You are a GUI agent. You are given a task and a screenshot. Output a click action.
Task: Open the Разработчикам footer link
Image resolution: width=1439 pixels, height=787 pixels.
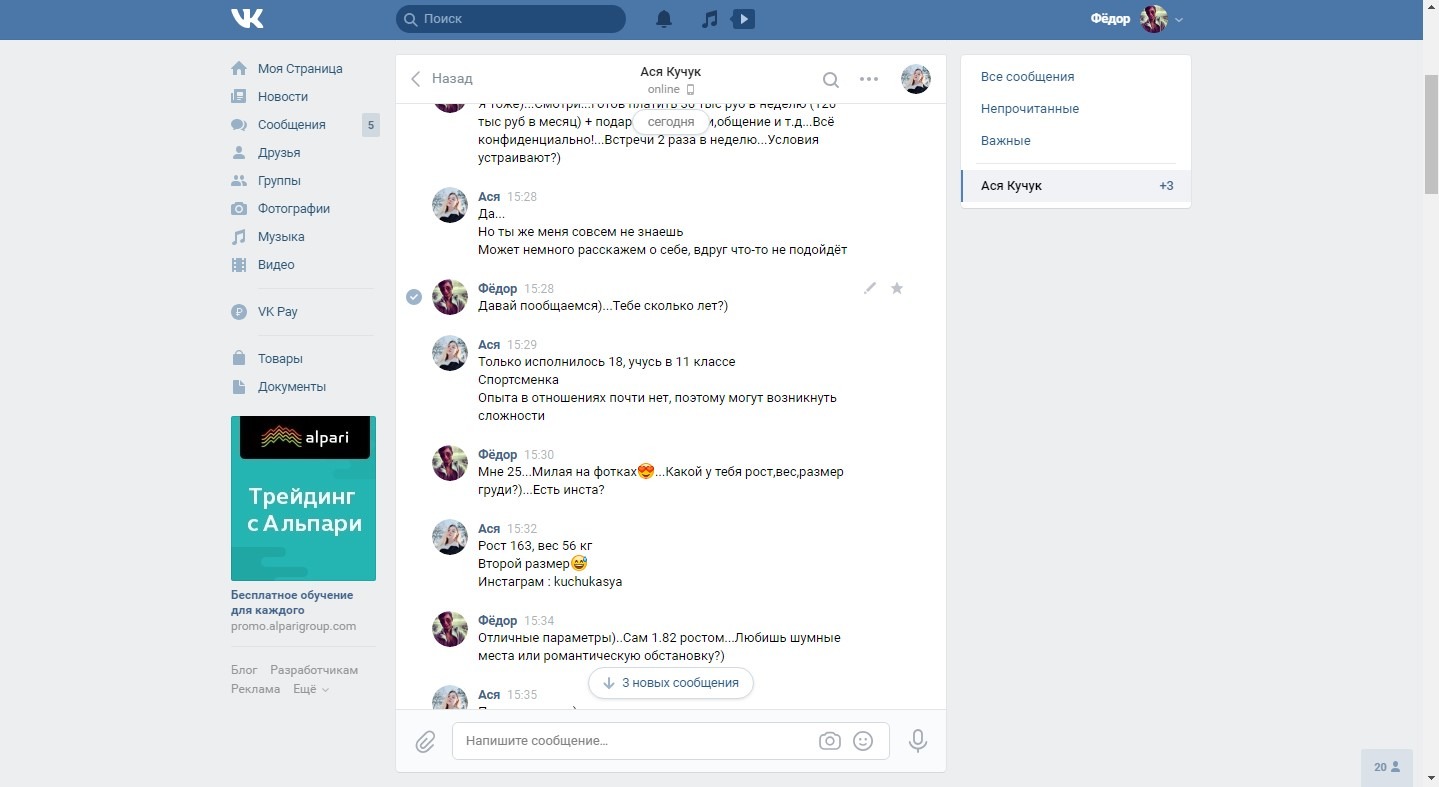[x=314, y=670]
